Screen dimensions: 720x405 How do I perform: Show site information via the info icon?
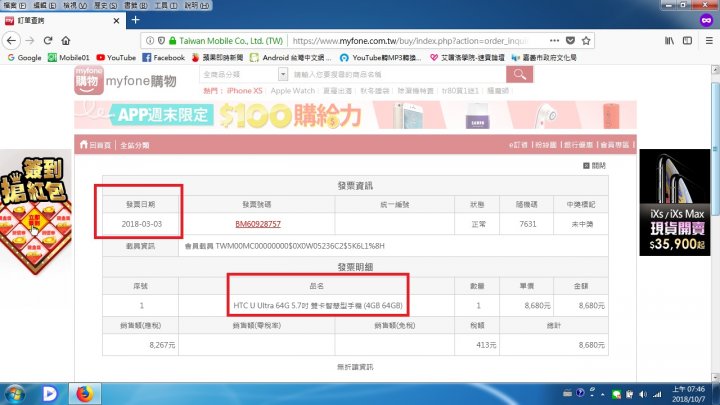tap(150, 40)
